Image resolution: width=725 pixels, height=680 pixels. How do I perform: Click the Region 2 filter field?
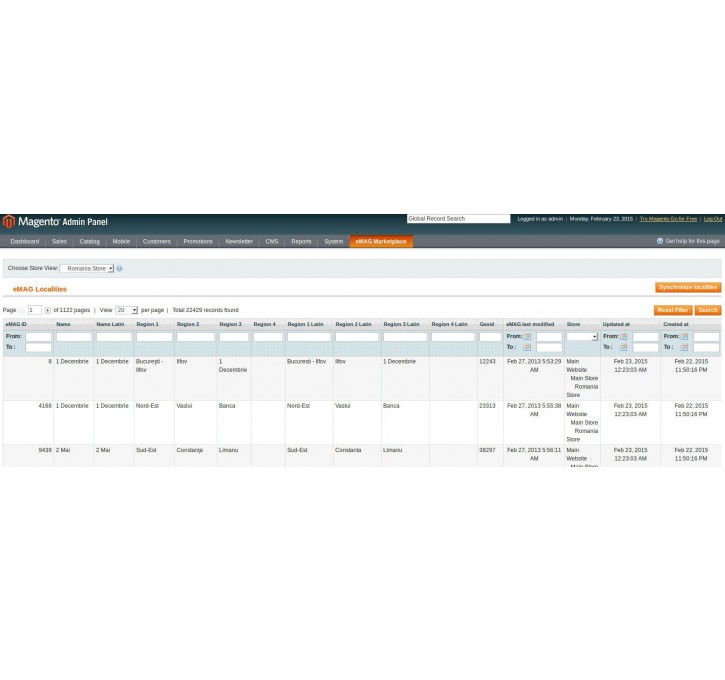196,337
